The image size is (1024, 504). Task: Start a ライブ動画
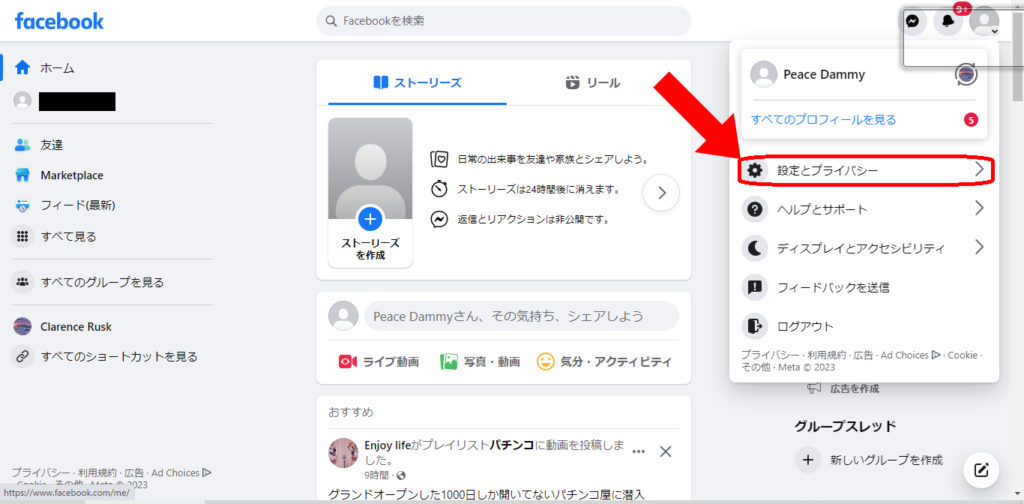pyautogui.click(x=379, y=362)
